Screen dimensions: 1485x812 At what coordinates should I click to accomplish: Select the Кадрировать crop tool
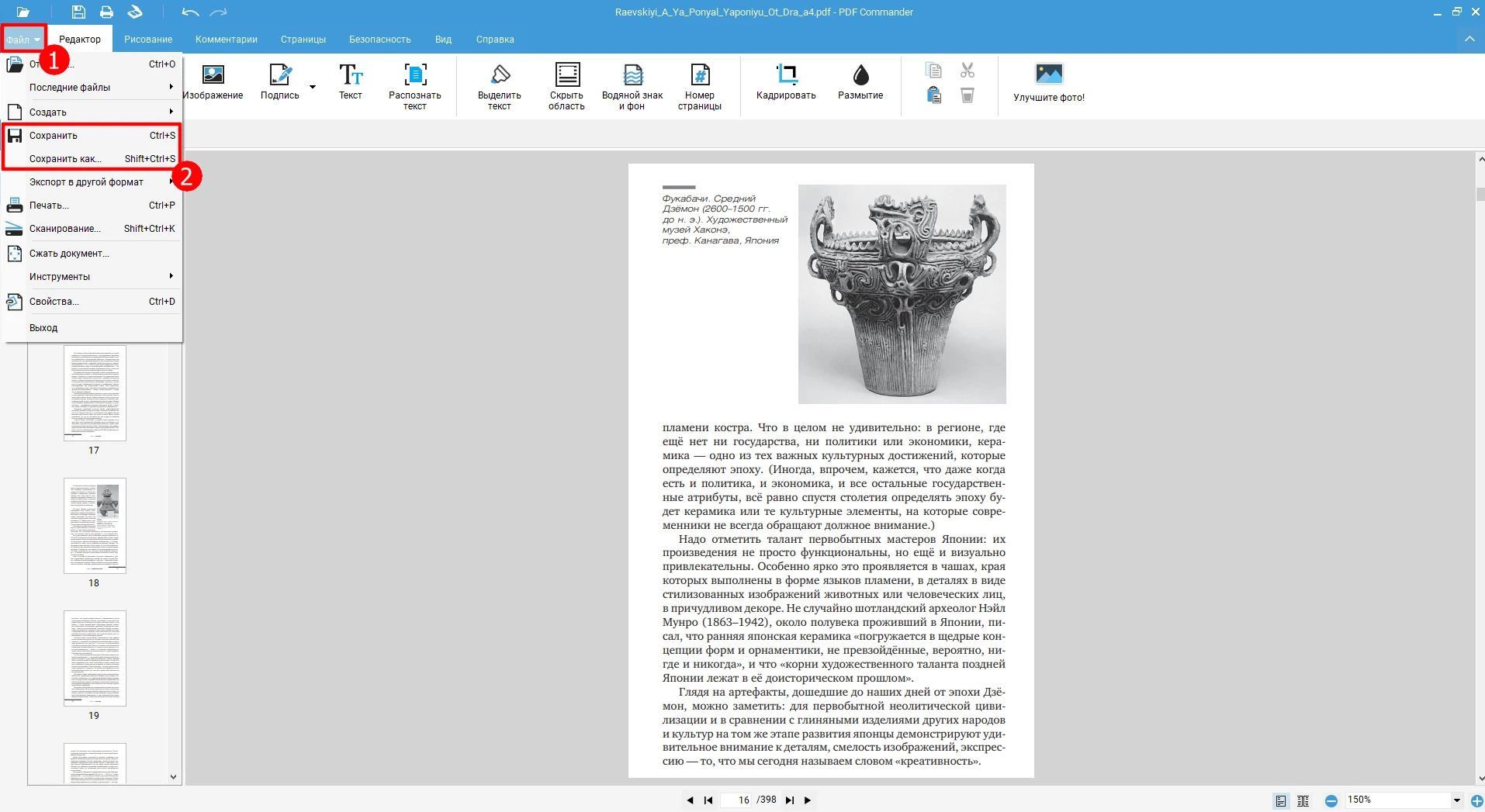point(786,81)
